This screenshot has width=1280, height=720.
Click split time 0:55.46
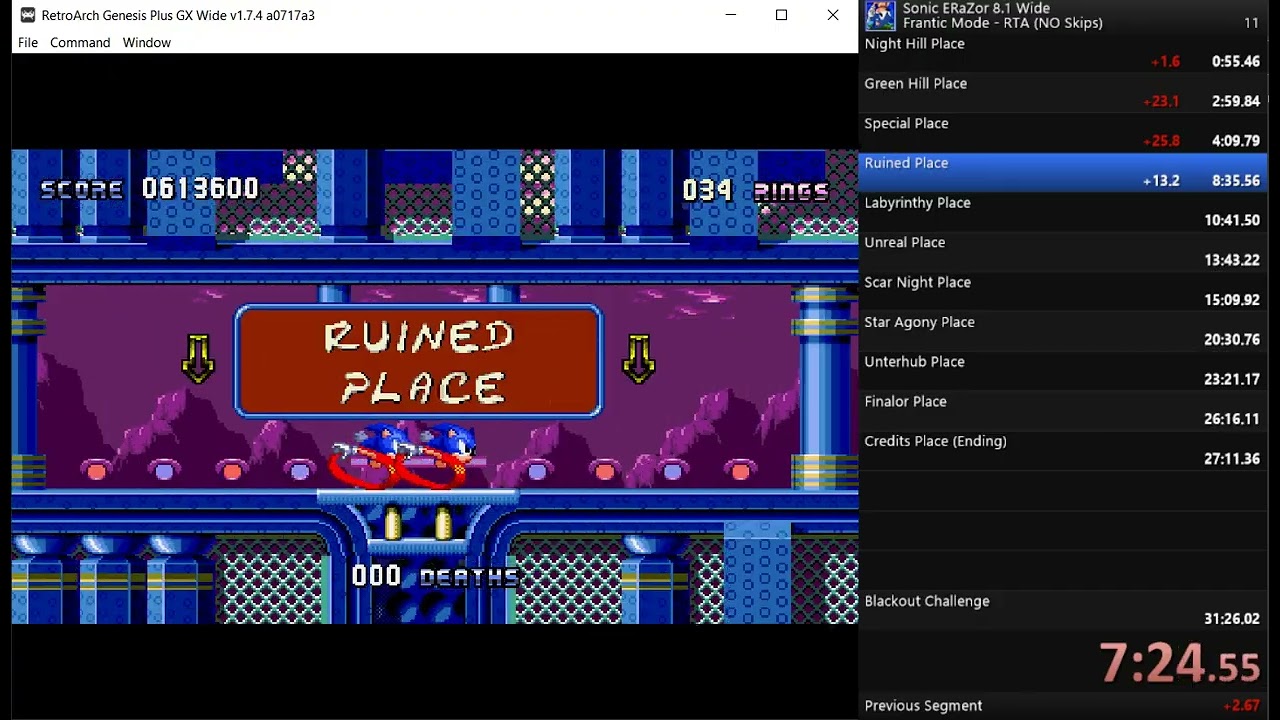1235,61
